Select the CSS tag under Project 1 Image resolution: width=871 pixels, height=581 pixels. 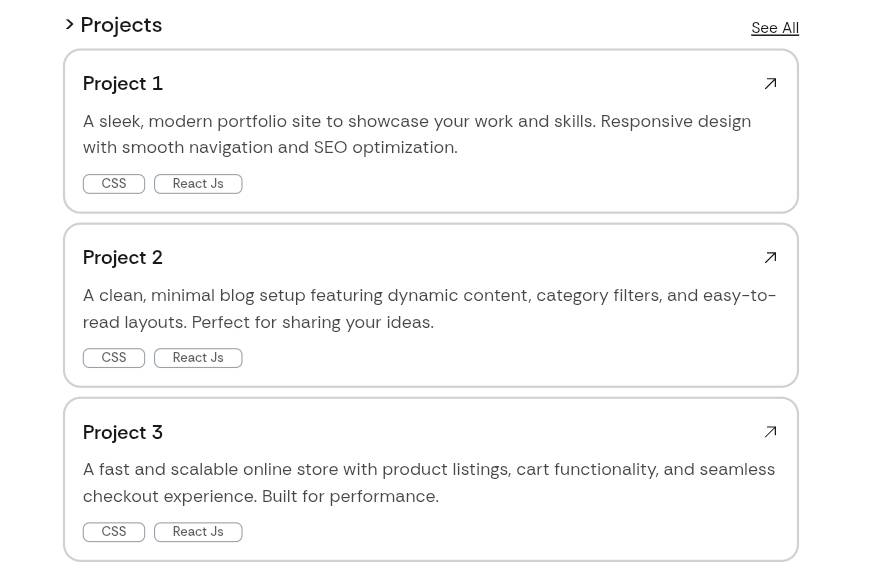tap(113, 183)
